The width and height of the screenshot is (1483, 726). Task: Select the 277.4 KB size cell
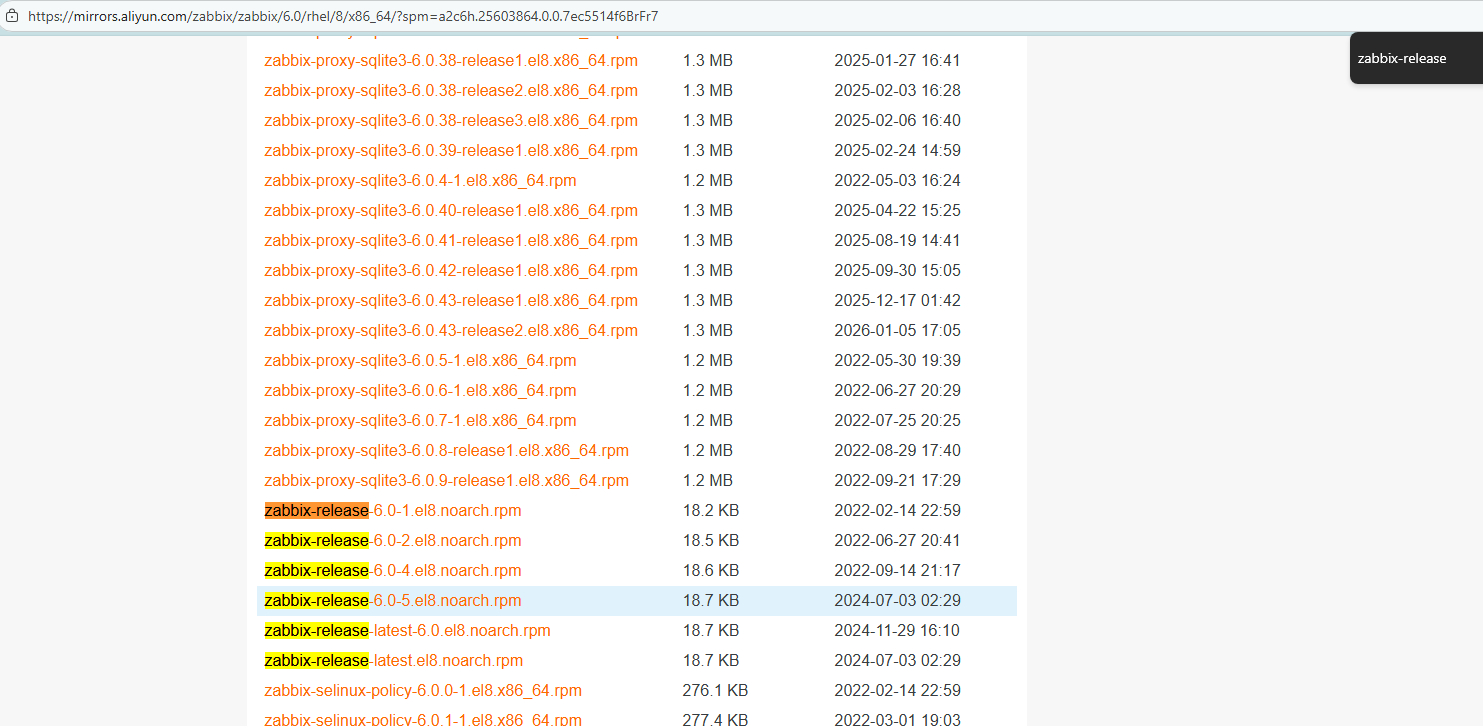coord(716,720)
